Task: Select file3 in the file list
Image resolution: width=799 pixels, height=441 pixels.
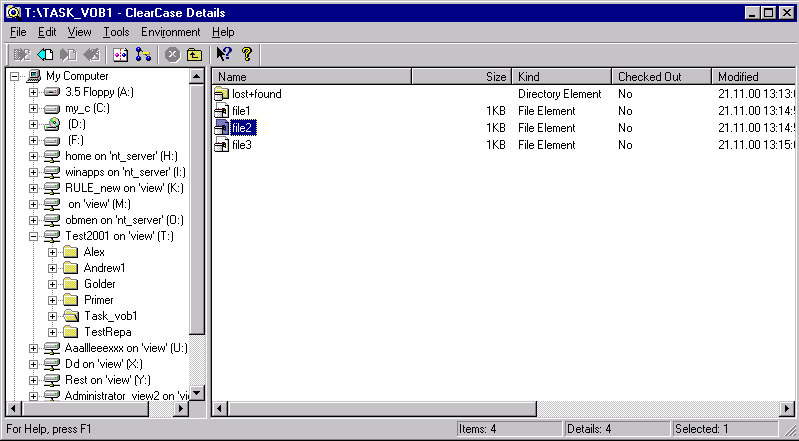Action: (x=242, y=145)
